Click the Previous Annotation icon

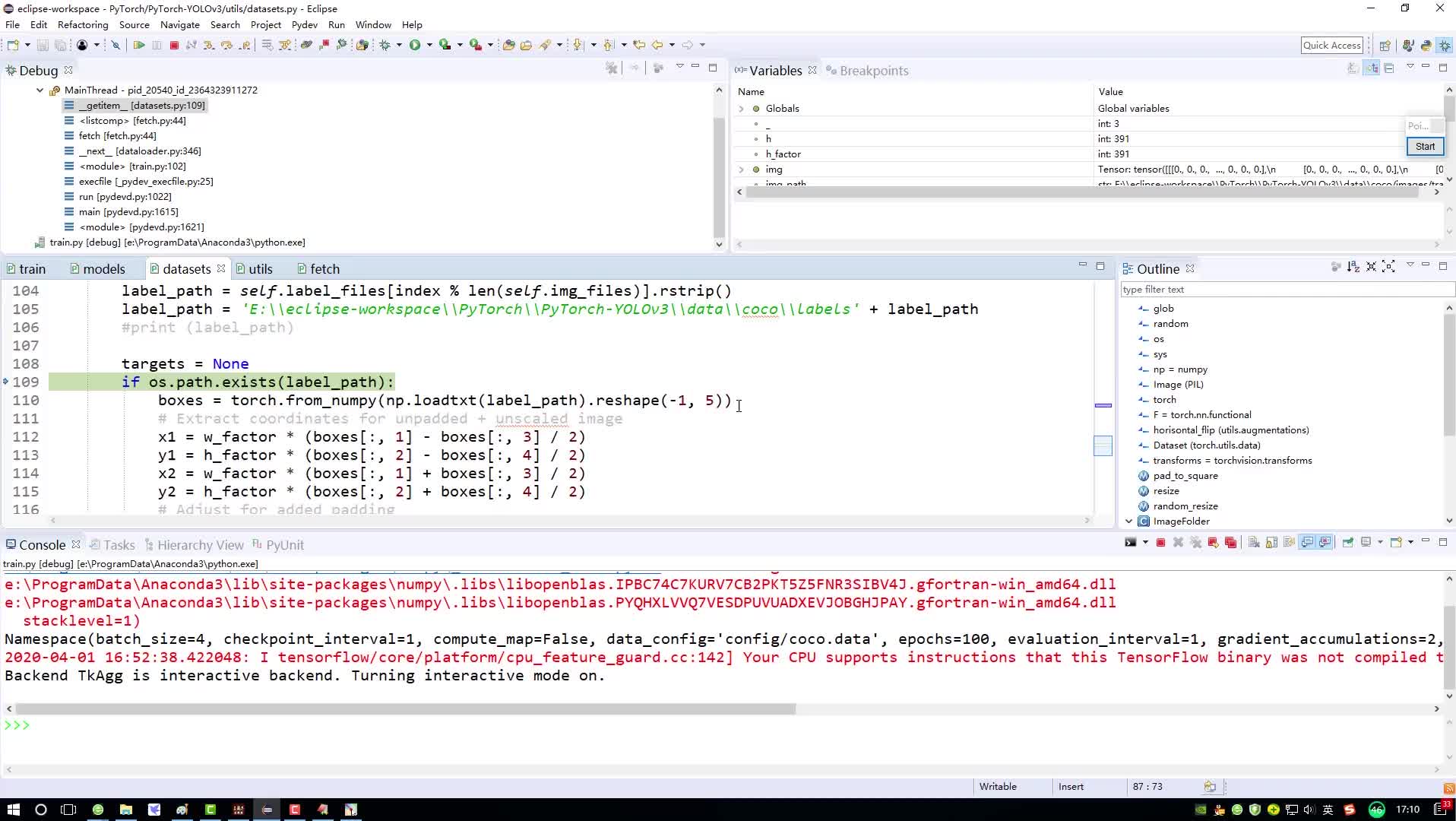pyautogui.click(x=609, y=46)
